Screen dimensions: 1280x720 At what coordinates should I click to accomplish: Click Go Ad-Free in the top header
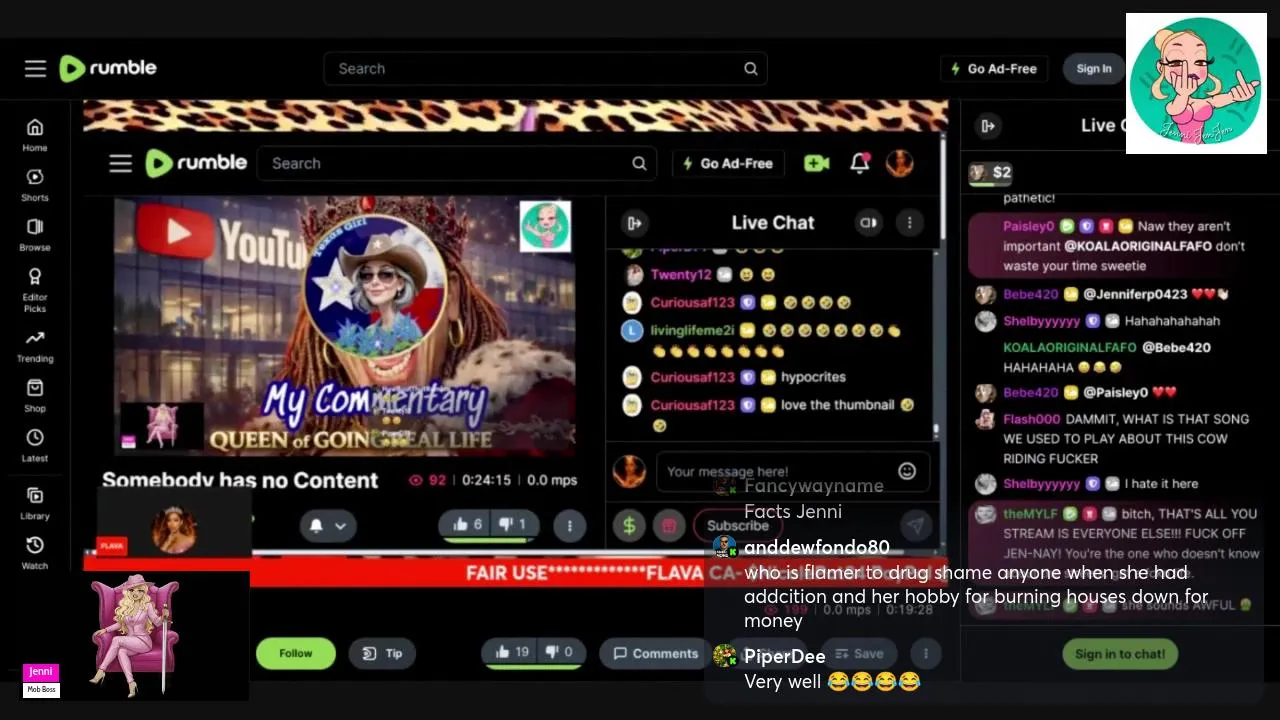[993, 68]
